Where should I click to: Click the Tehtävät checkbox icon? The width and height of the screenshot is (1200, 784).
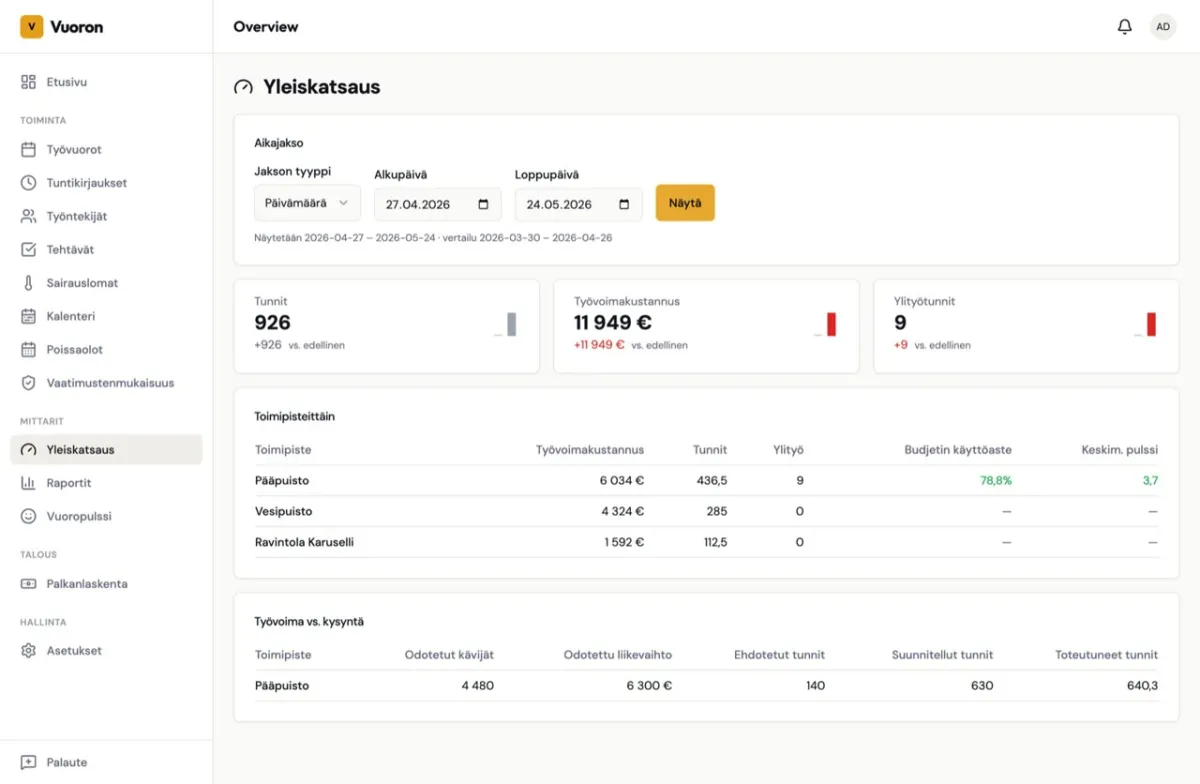click(28, 250)
